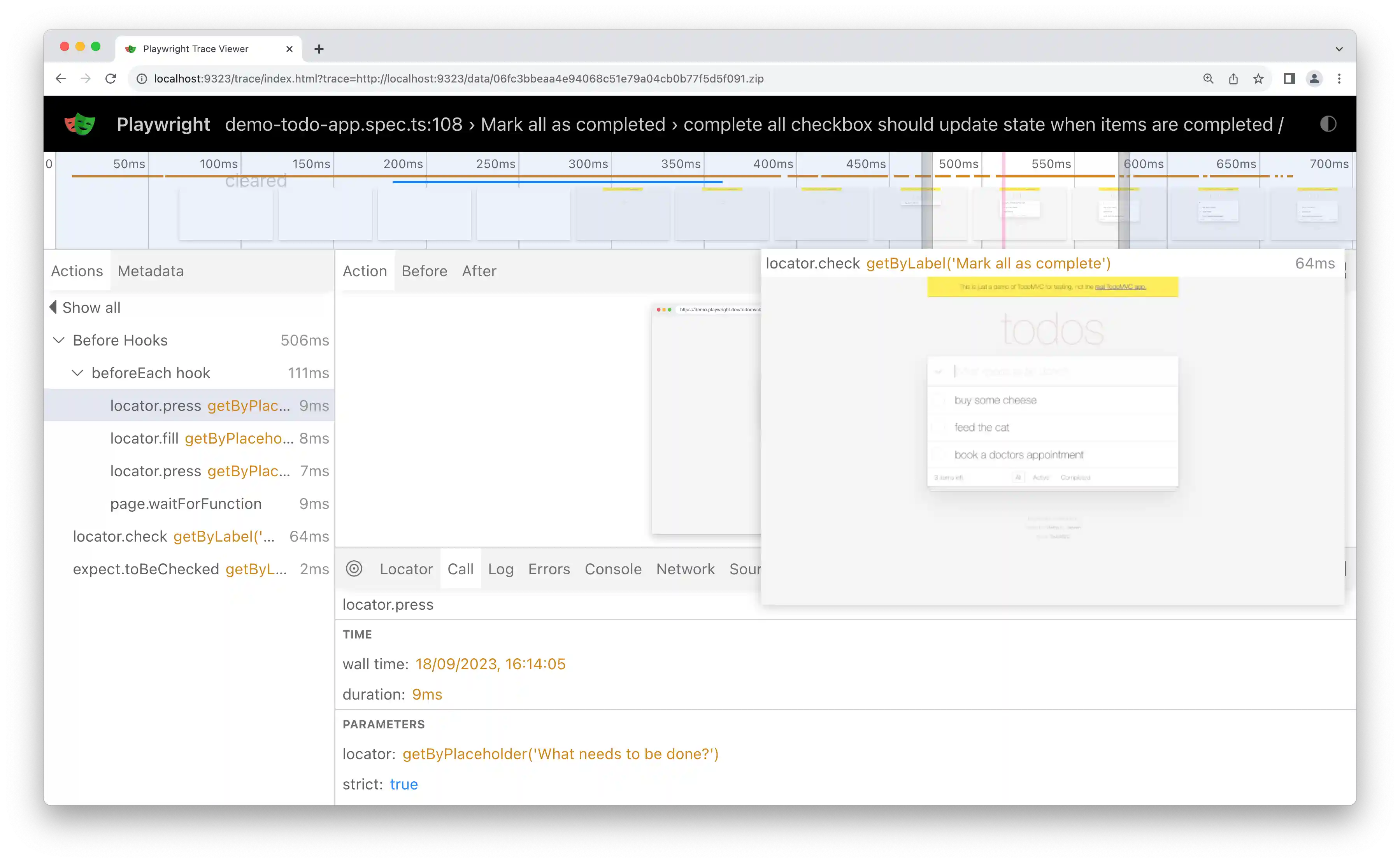Switch to the Network tab

[x=686, y=568]
